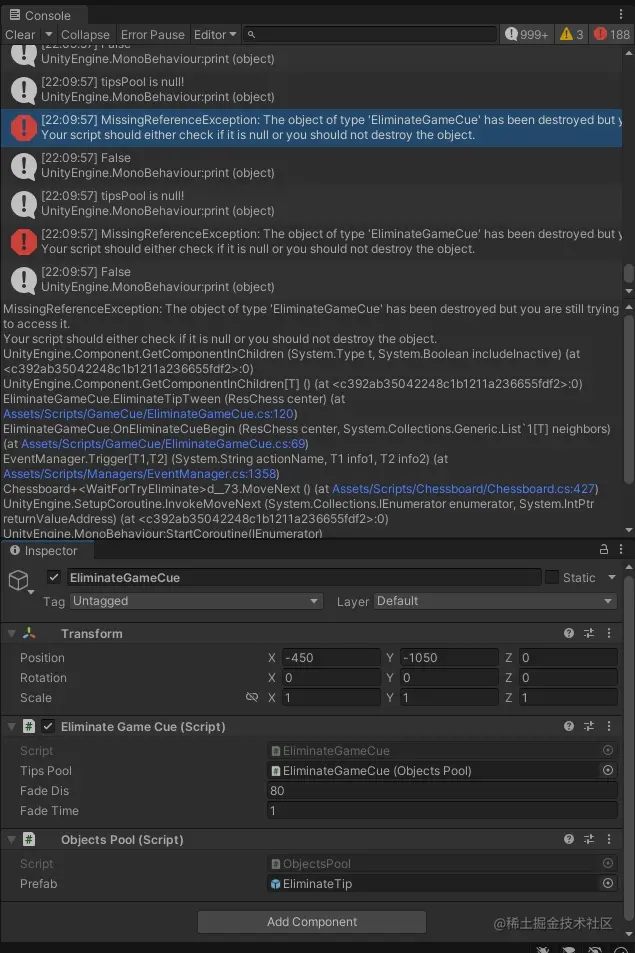Collapse Eliminate Game Cue script component

(x=11, y=726)
